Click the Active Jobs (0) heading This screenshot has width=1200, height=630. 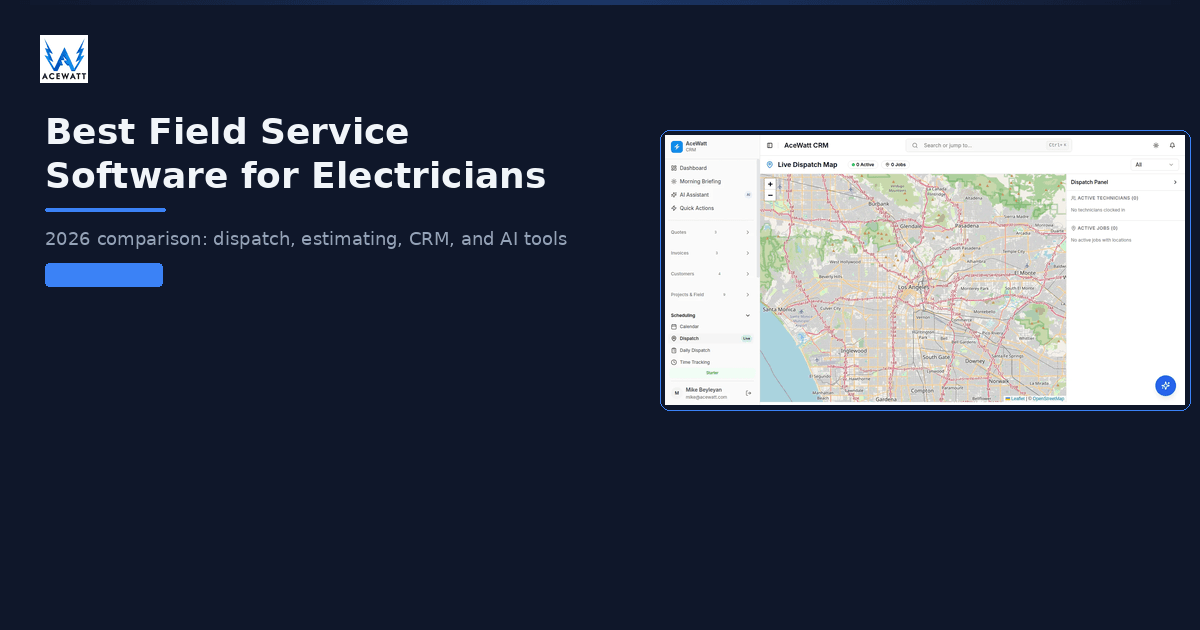pos(1098,228)
